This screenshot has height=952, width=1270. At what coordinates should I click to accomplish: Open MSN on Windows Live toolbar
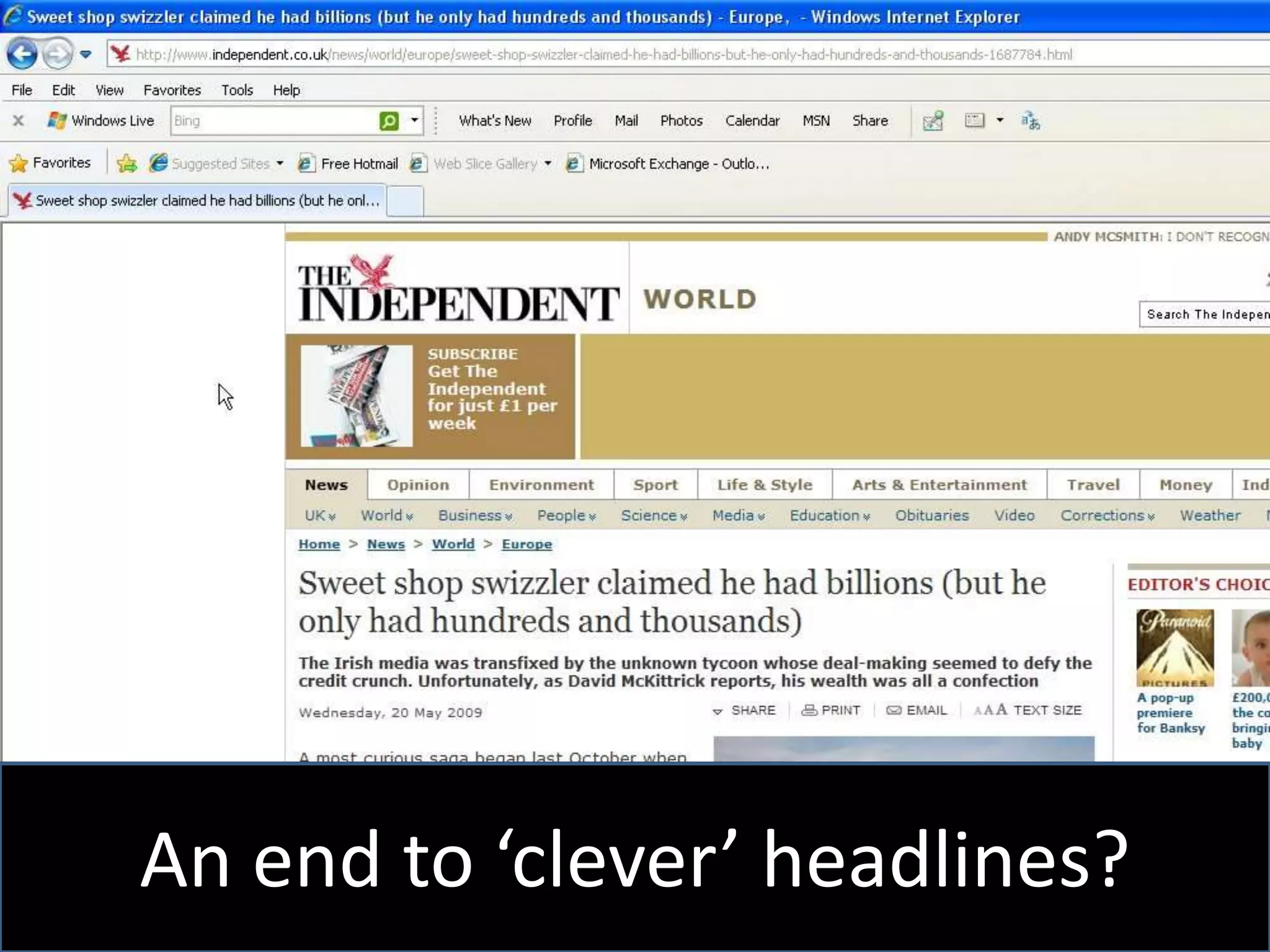(x=816, y=121)
